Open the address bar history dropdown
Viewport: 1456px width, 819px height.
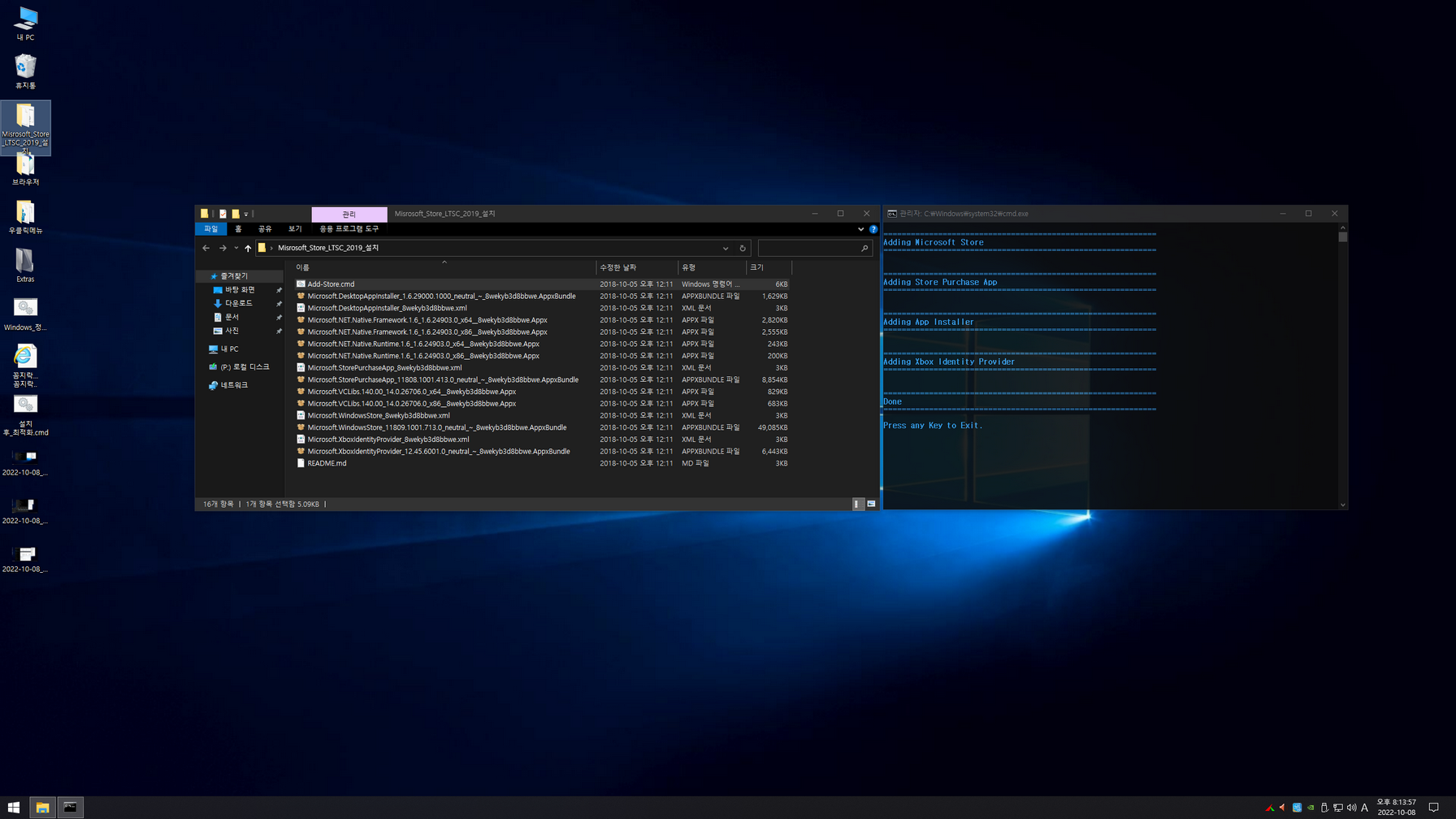click(726, 248)
